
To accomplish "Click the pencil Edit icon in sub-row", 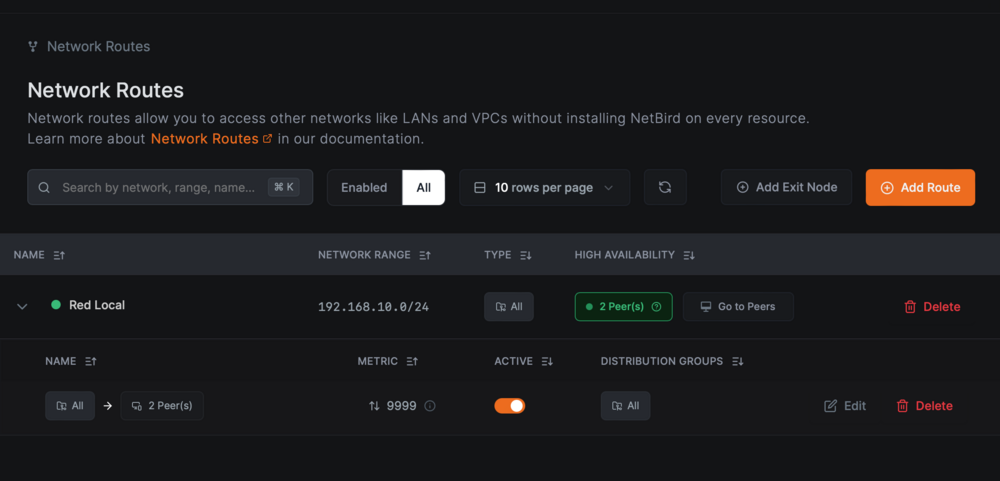I will click(x=830, y=406).
